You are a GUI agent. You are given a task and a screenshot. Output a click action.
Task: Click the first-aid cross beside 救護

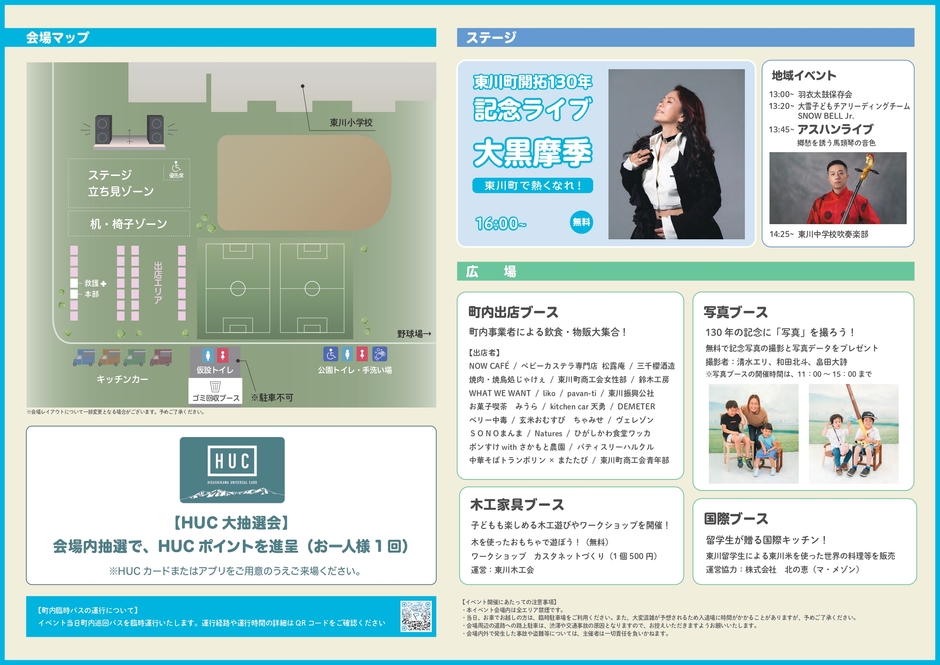103,284
